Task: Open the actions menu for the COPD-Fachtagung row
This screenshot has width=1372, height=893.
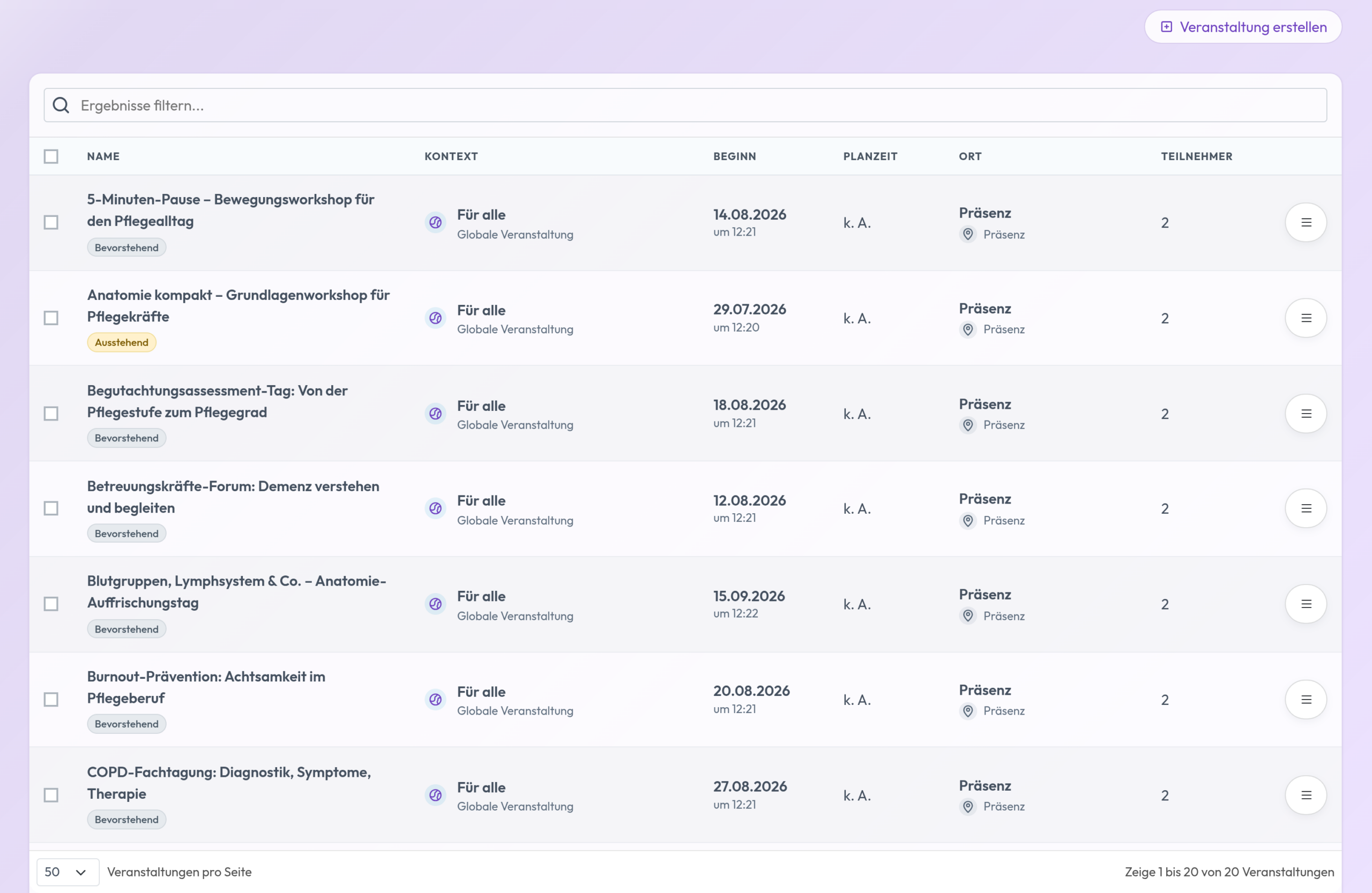Action: (x=1306, y=795)
